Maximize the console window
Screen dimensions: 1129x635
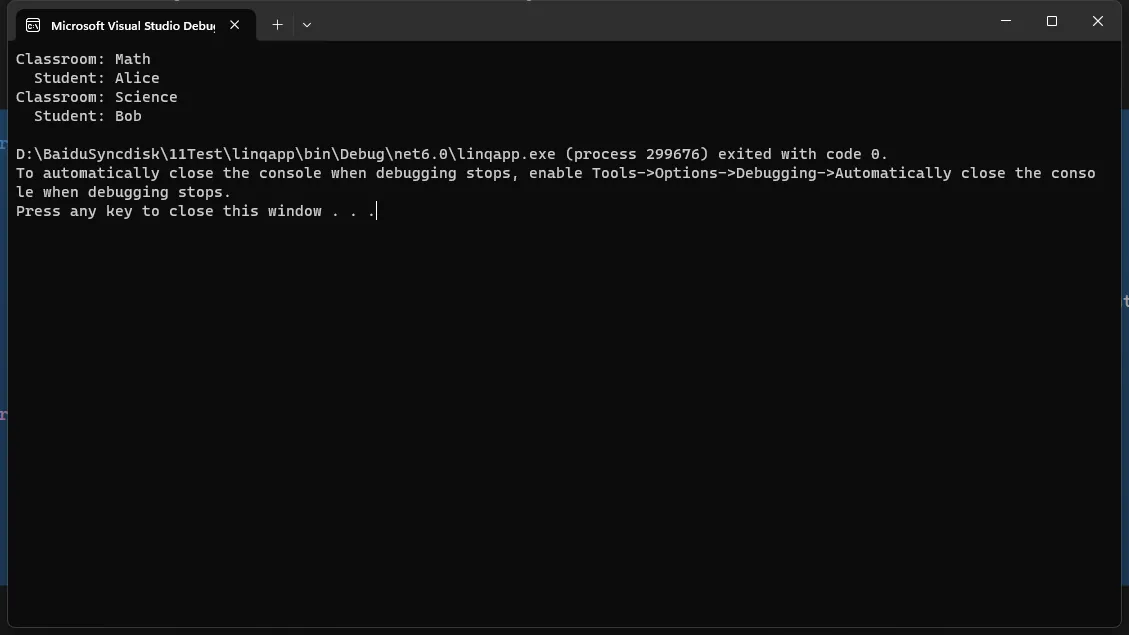coord(1052,21)
